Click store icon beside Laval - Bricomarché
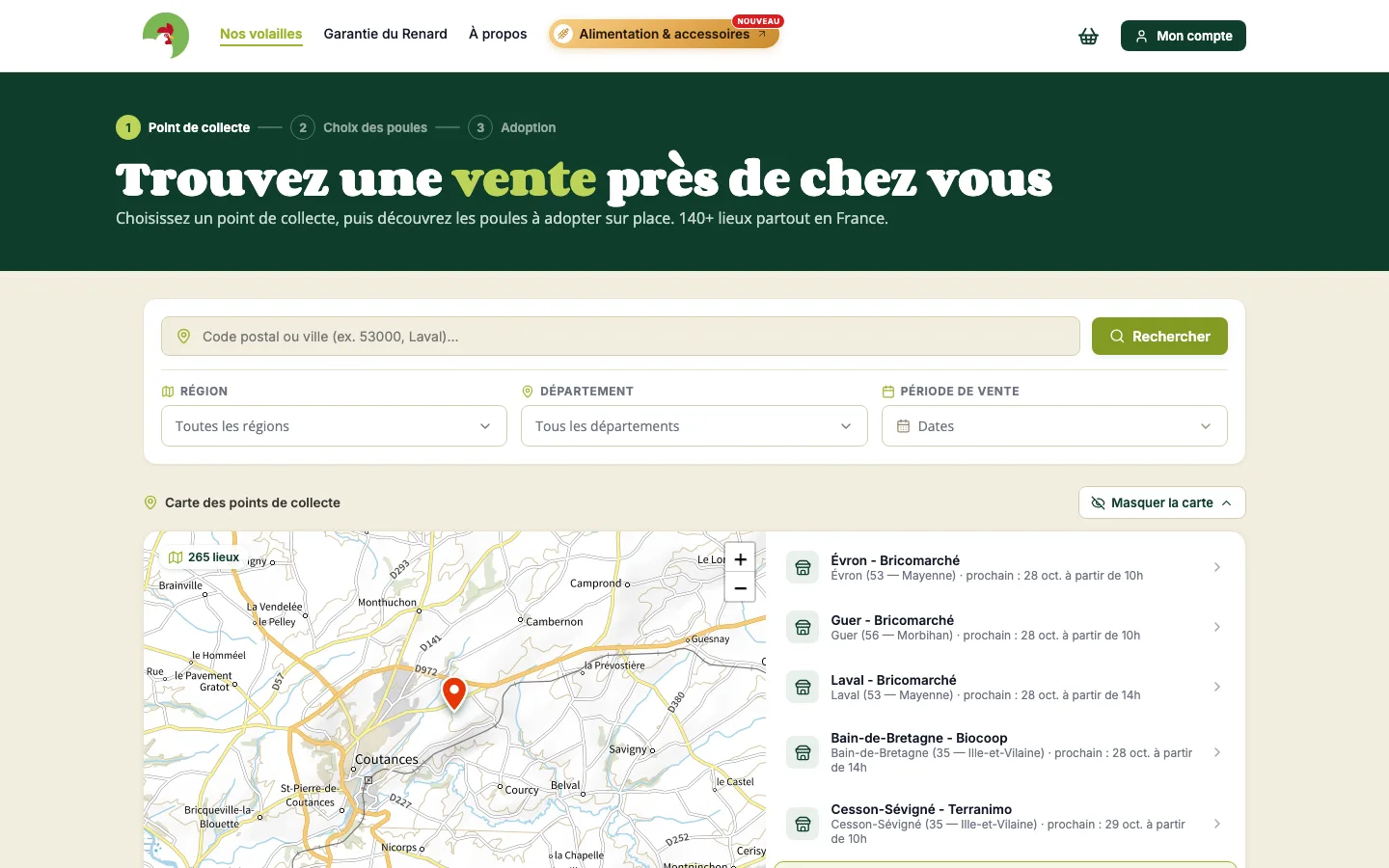Image resolution: width=1389 pixels, height=868 pixels. [x=803, y=688]
